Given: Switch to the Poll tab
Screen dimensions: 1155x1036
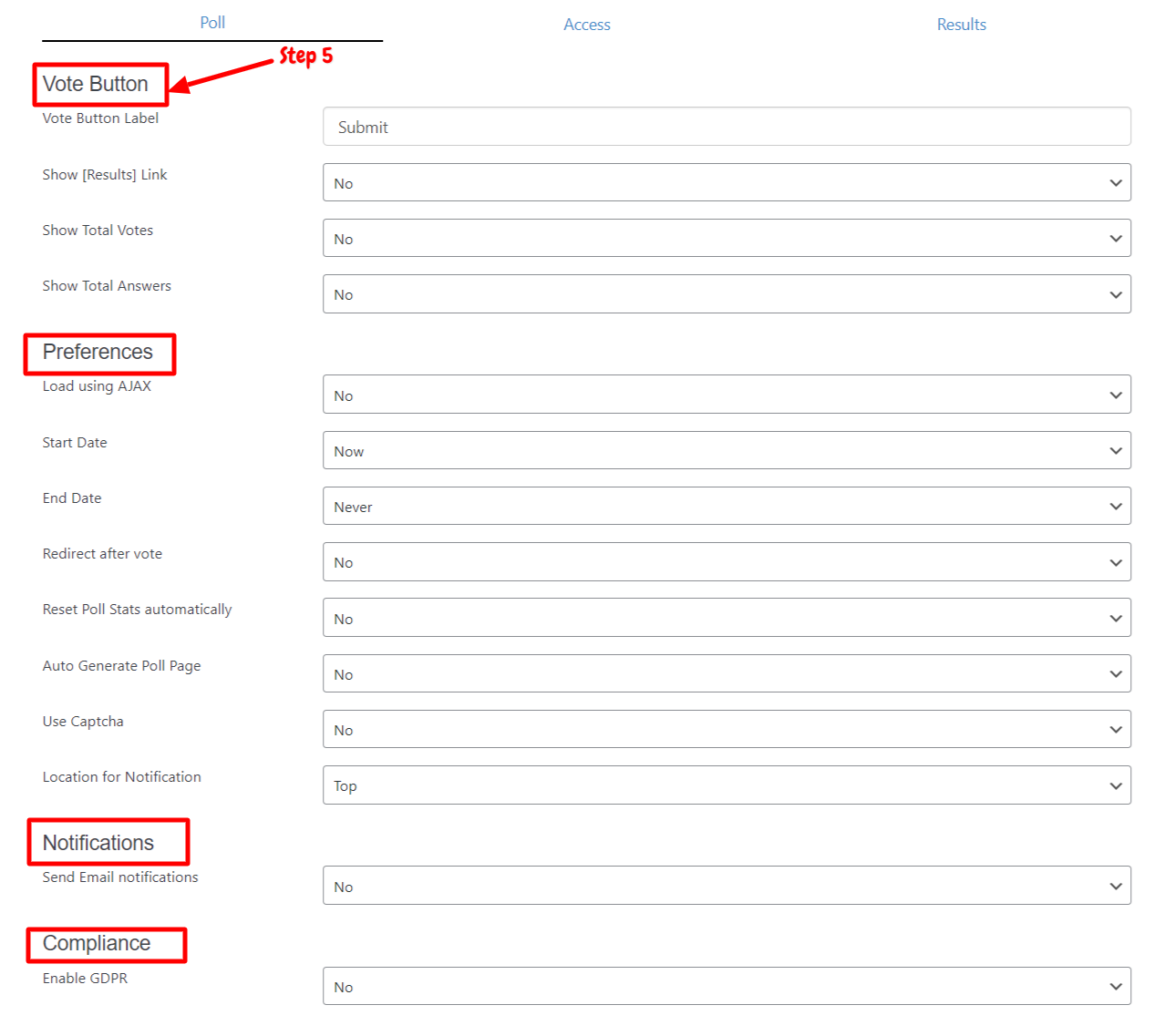Looking at the screenshot, I should click(x=212, y=23).
